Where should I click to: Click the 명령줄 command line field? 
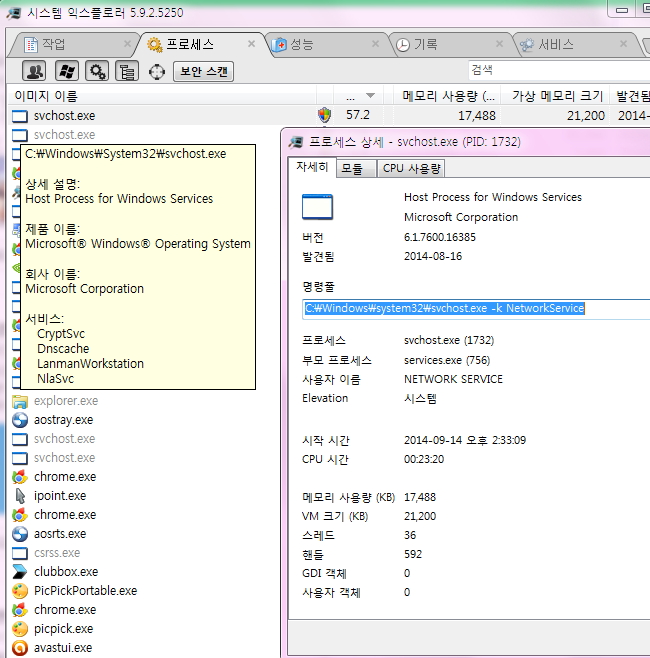476,309
